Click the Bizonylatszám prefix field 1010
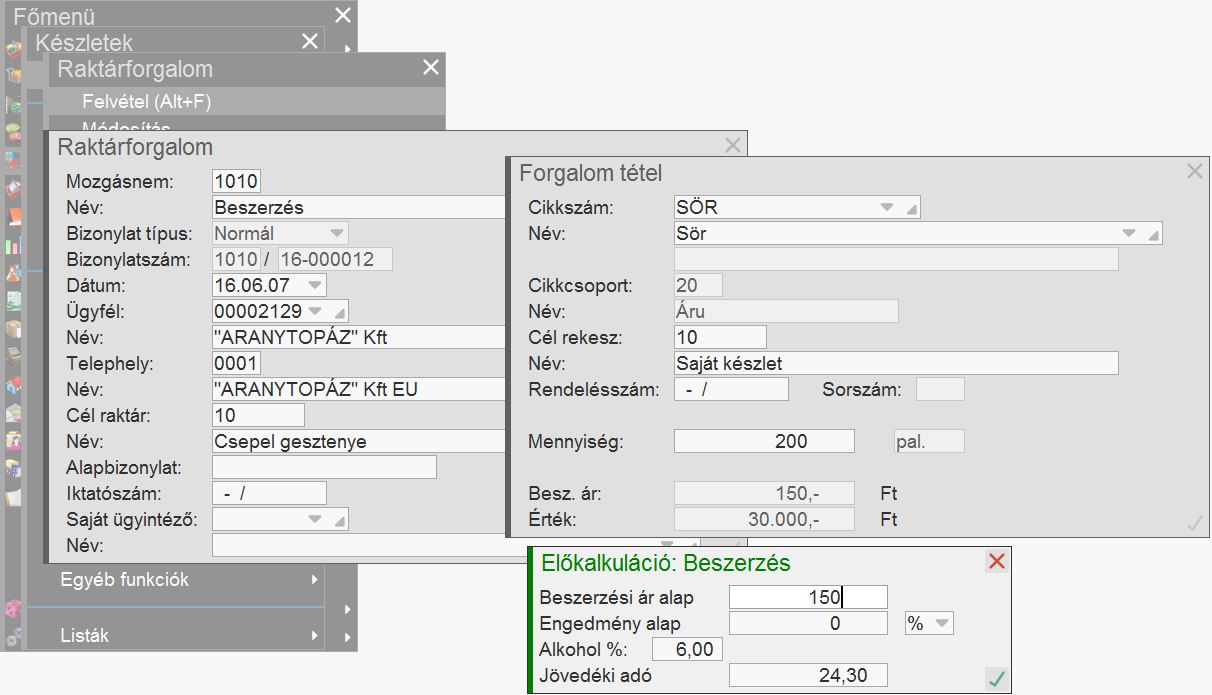The height and width of the screenshot is (695, 1212). point(237,259)
